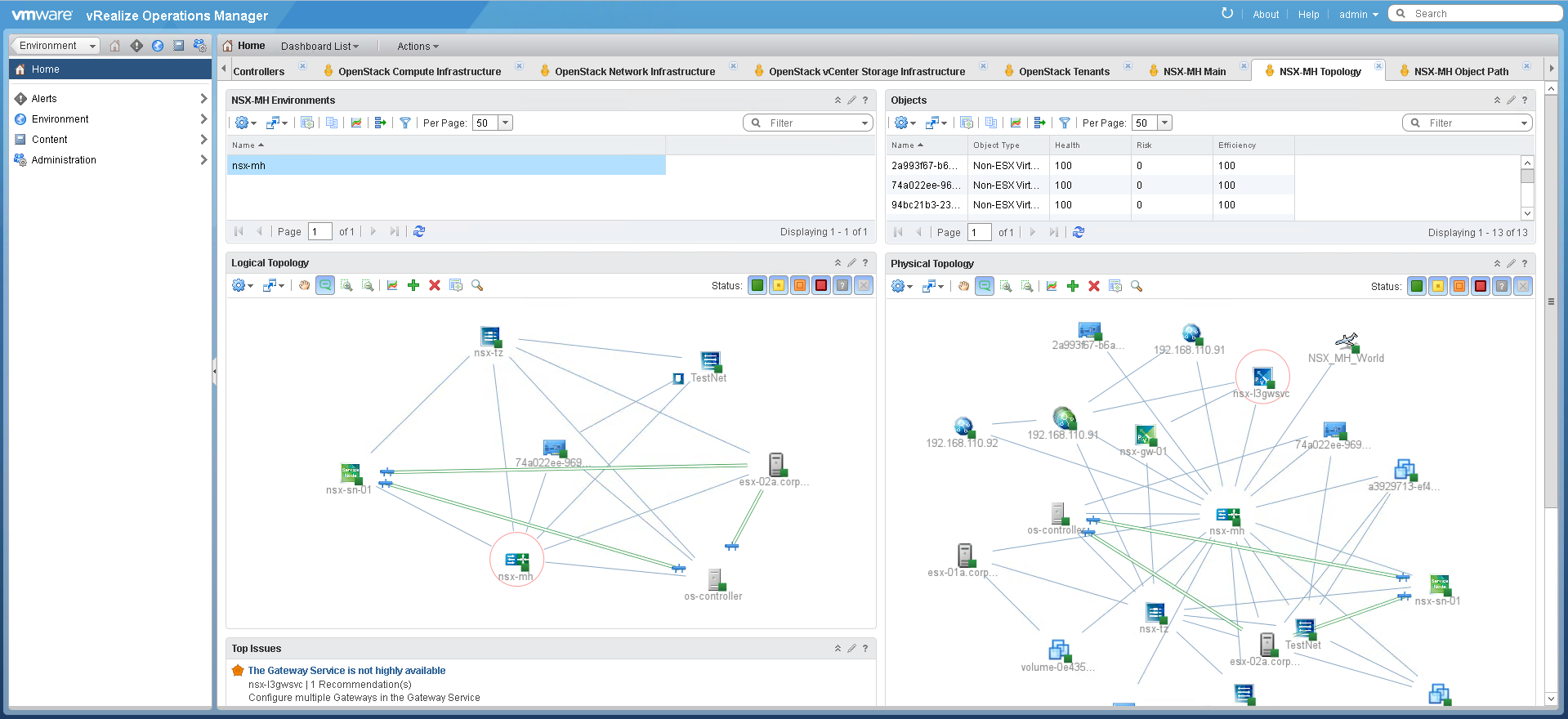Open the Gateway Service not highly available issue
Image resolution: width=1568 pixels, height=719 pixels.
[346, 671]
